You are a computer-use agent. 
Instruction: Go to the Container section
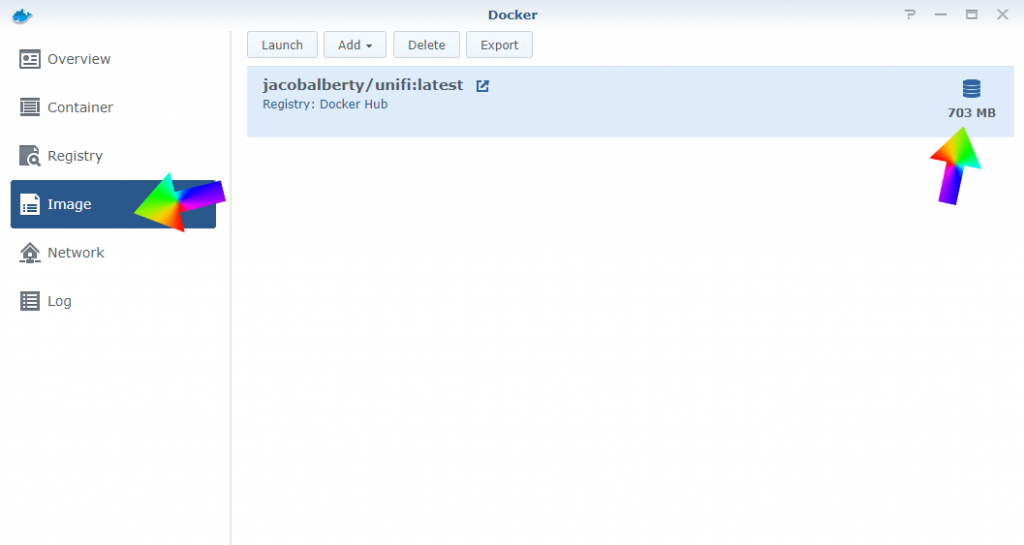pyautogui.click(x=113, y=107)
